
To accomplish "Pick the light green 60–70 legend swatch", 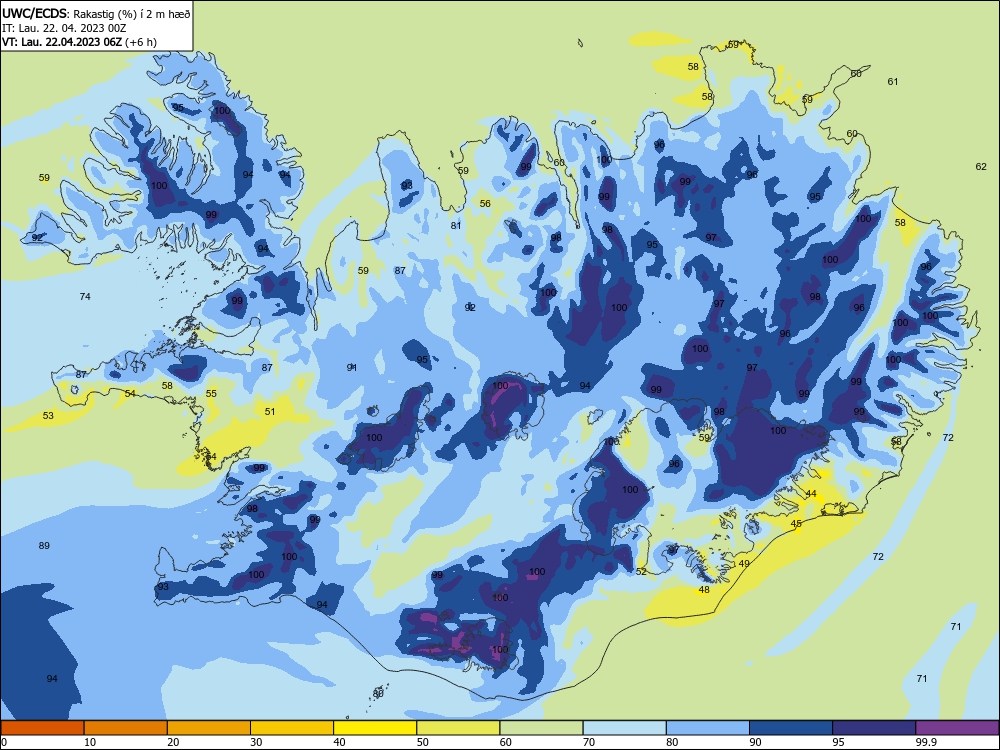I will 541,728.
